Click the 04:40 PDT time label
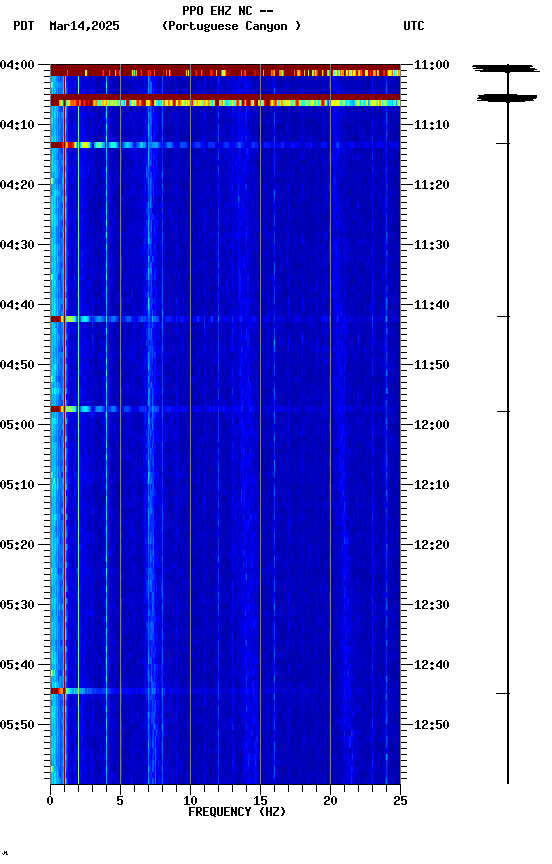 (17, 305)
